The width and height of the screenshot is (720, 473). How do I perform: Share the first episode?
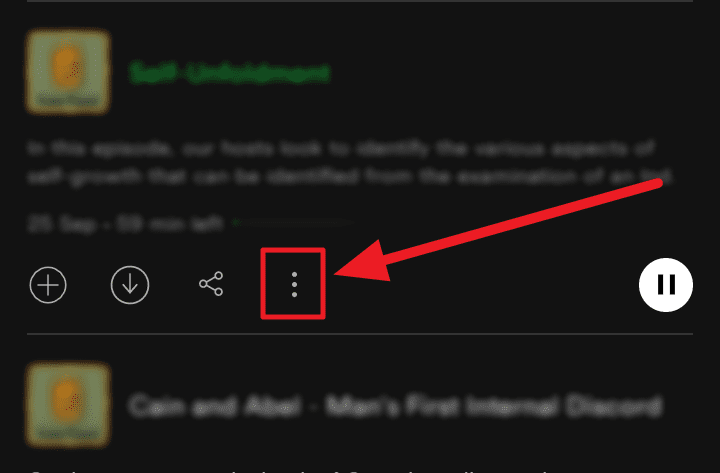click(x=211, y=284)
